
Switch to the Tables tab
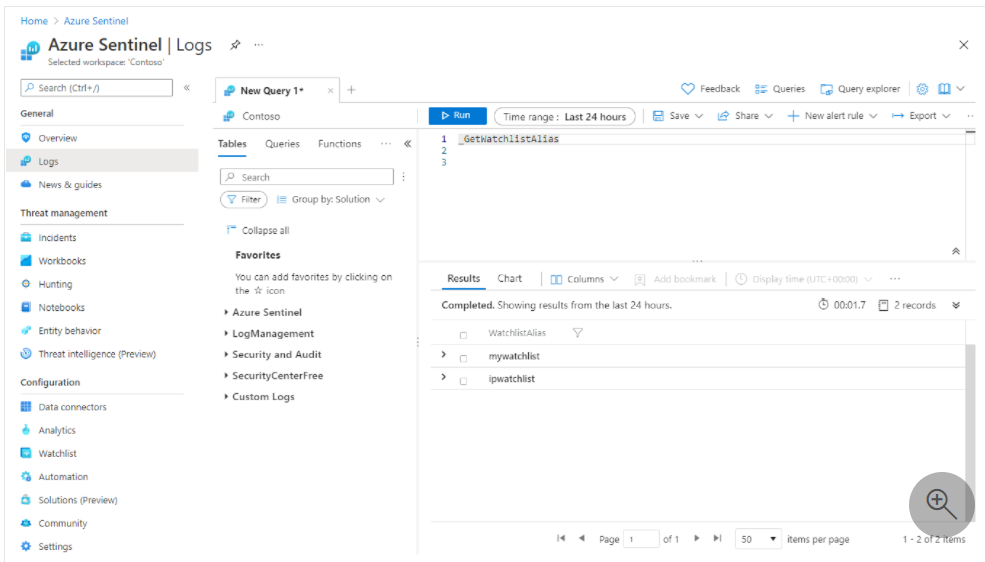pos(232,144)
